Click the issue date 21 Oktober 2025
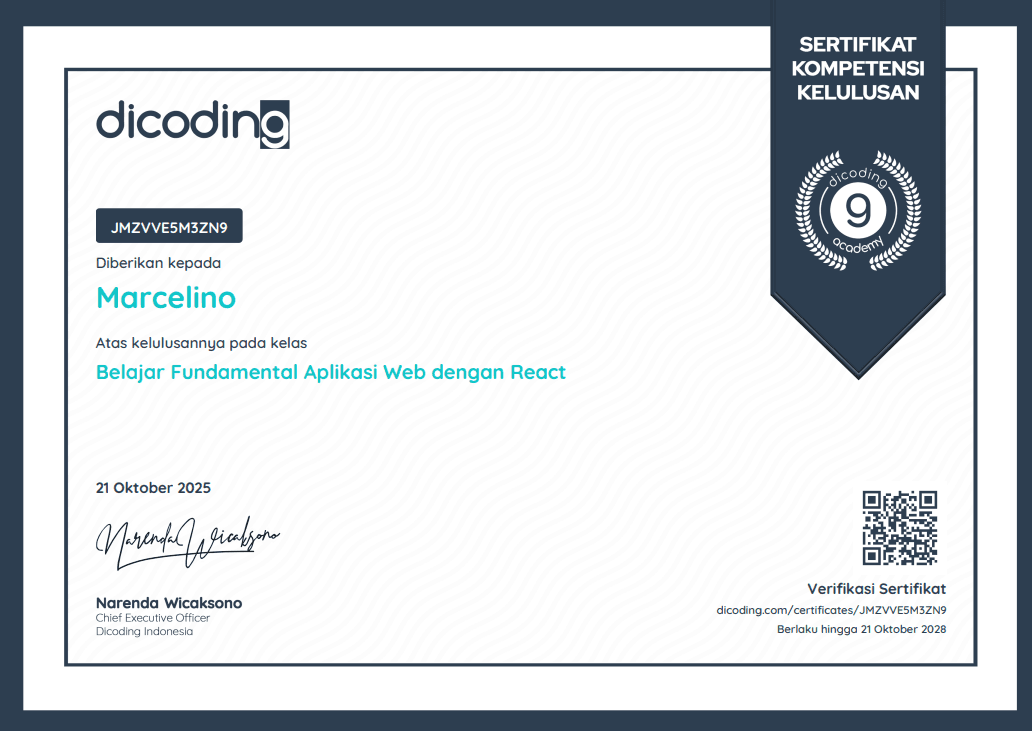The image size is (1032, 731). coord(153,488)
